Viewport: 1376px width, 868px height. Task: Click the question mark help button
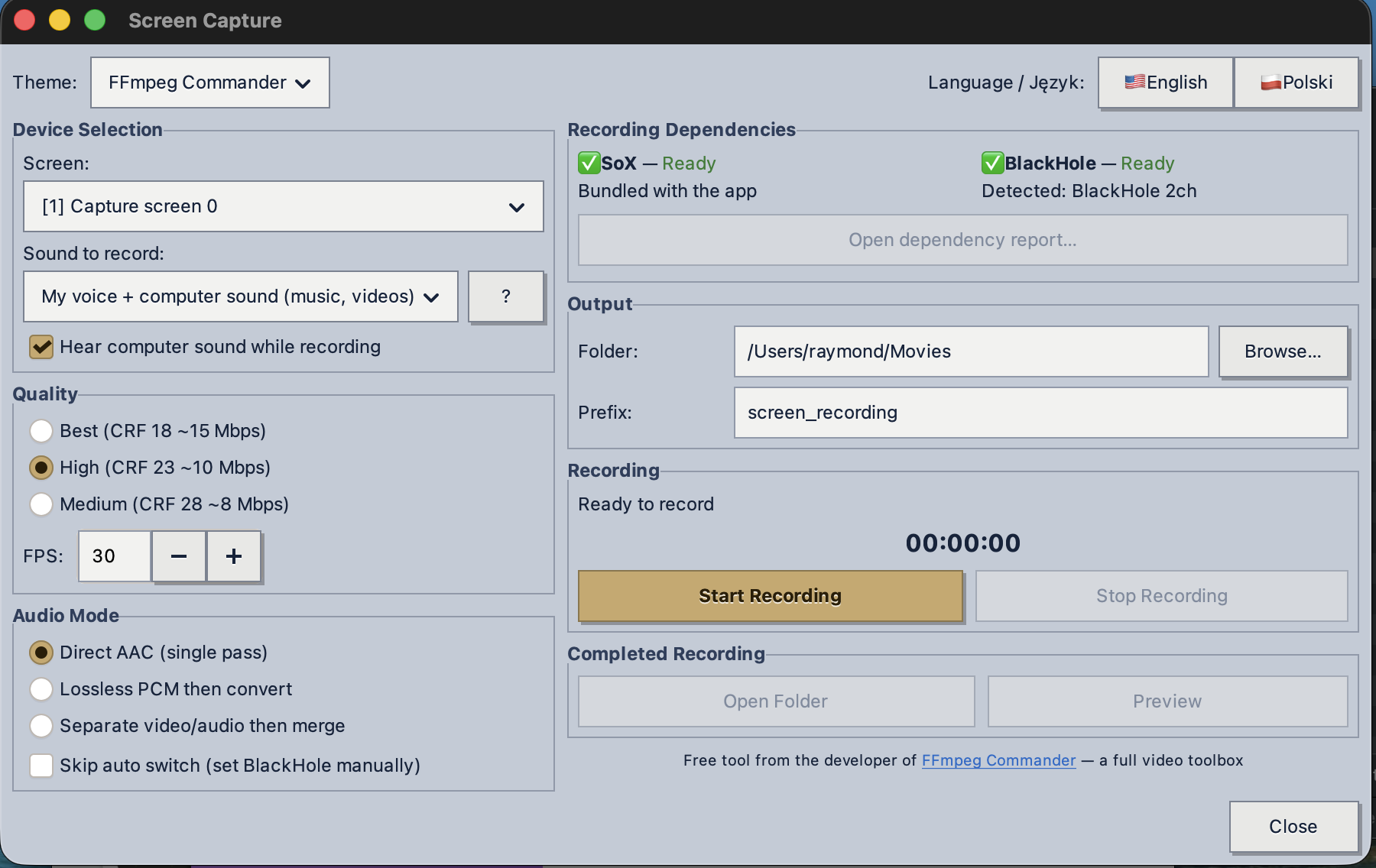click(506, 296)
